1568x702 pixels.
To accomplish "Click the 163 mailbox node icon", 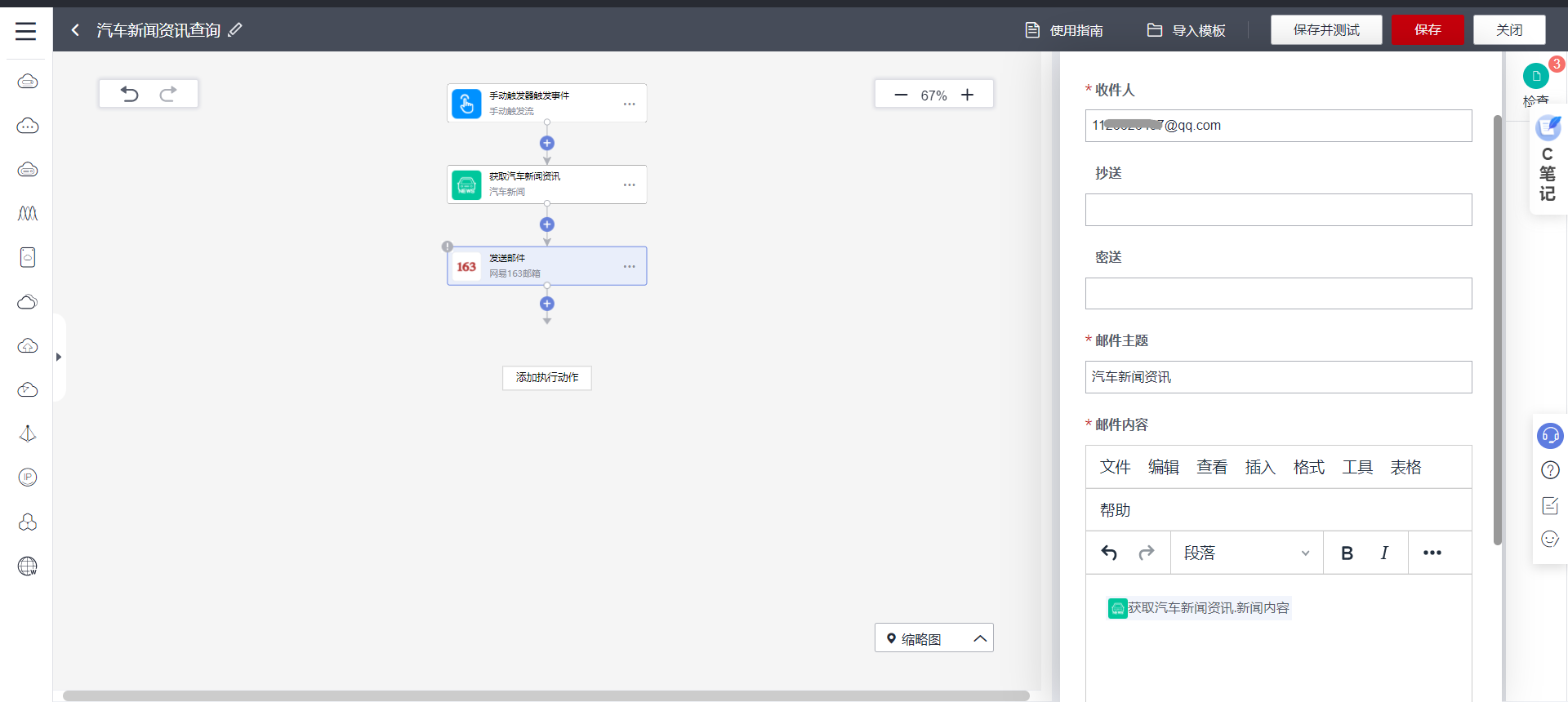I will click(466, 266).
